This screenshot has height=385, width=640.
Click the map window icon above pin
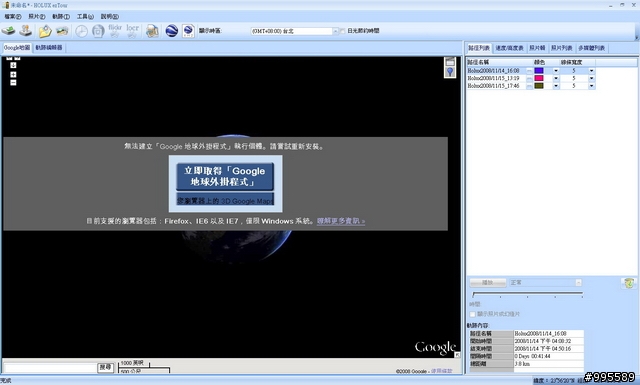pos(450,62)
